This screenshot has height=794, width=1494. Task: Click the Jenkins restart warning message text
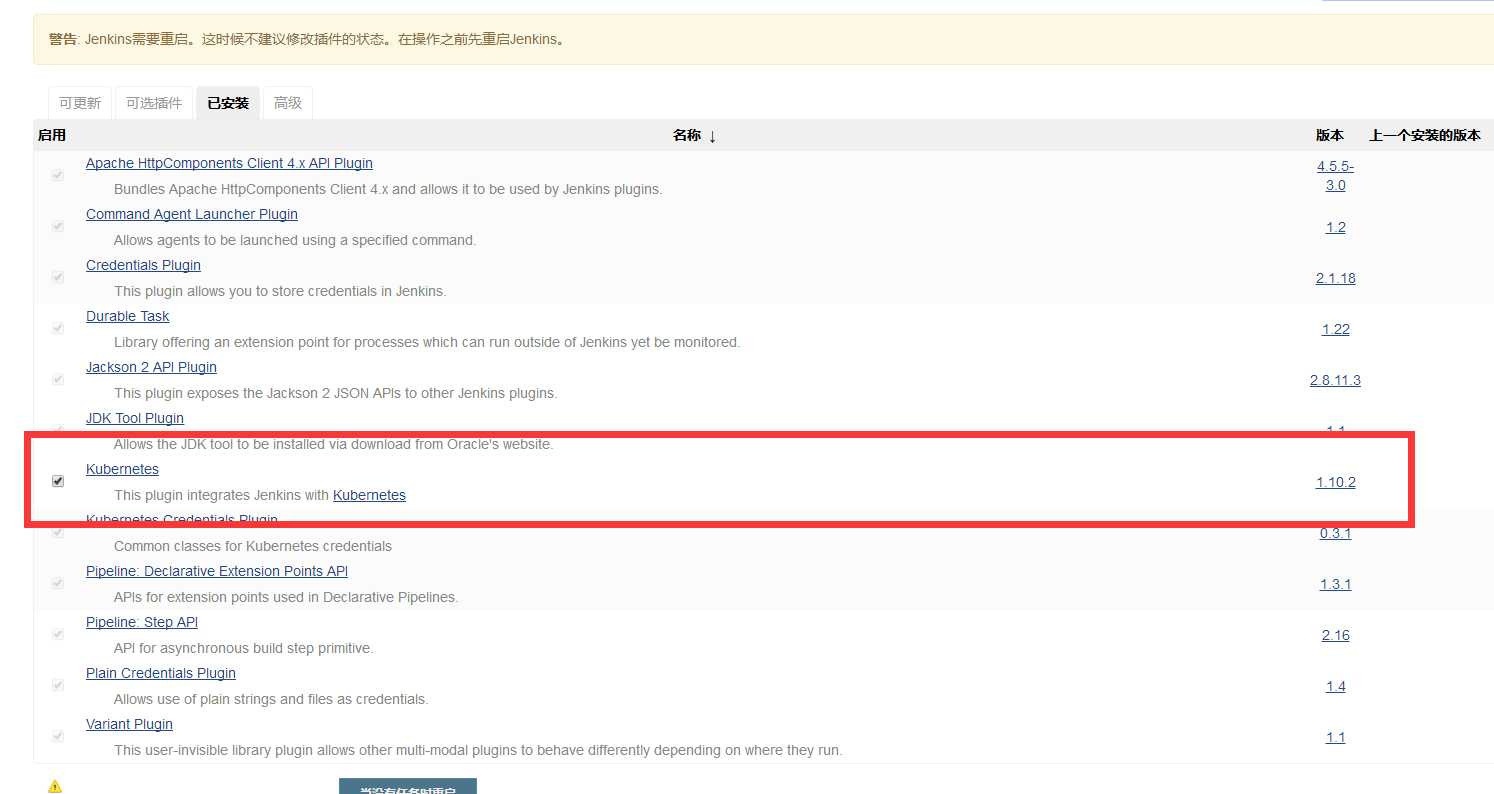307,40
